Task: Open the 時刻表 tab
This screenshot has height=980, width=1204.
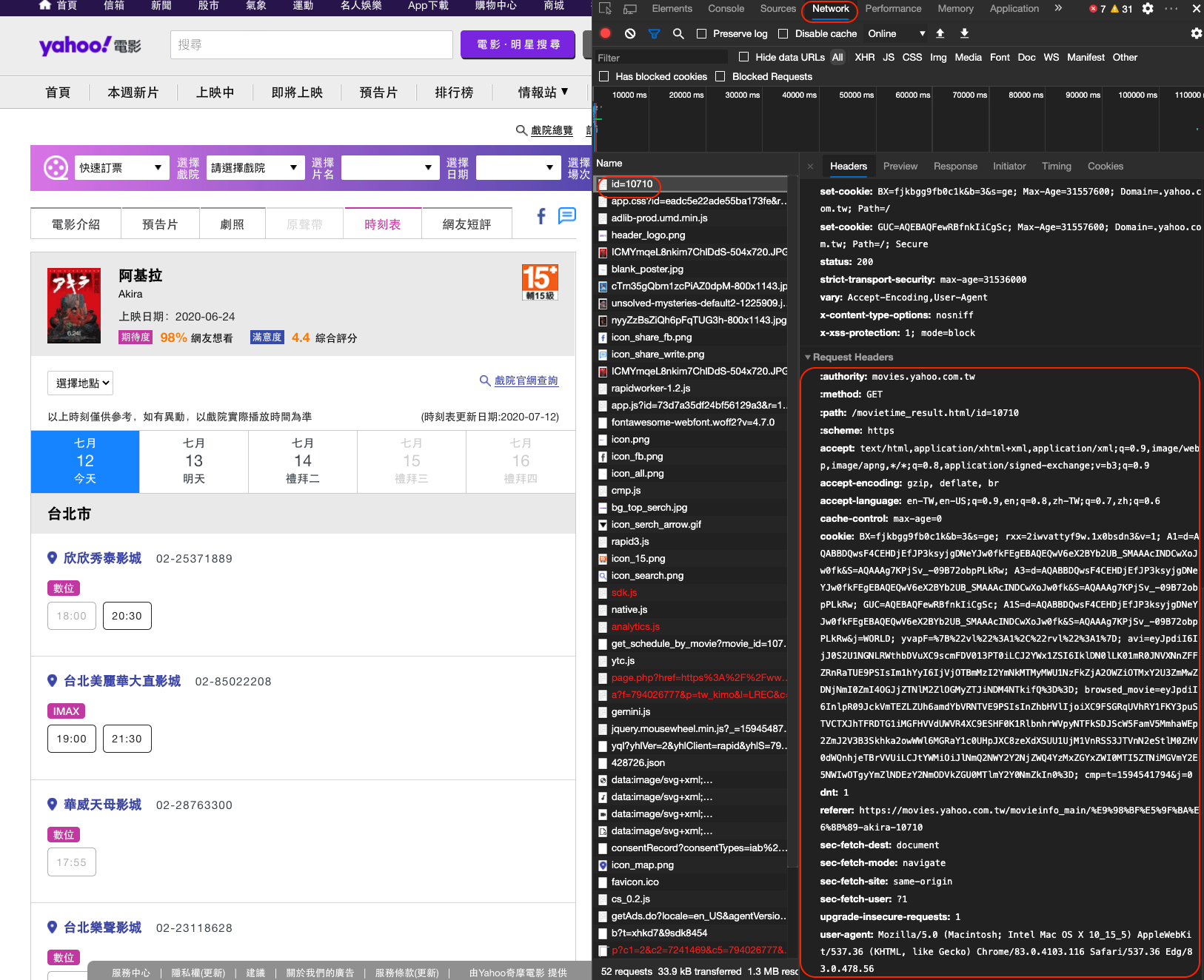Action: [x=382, y=224]
